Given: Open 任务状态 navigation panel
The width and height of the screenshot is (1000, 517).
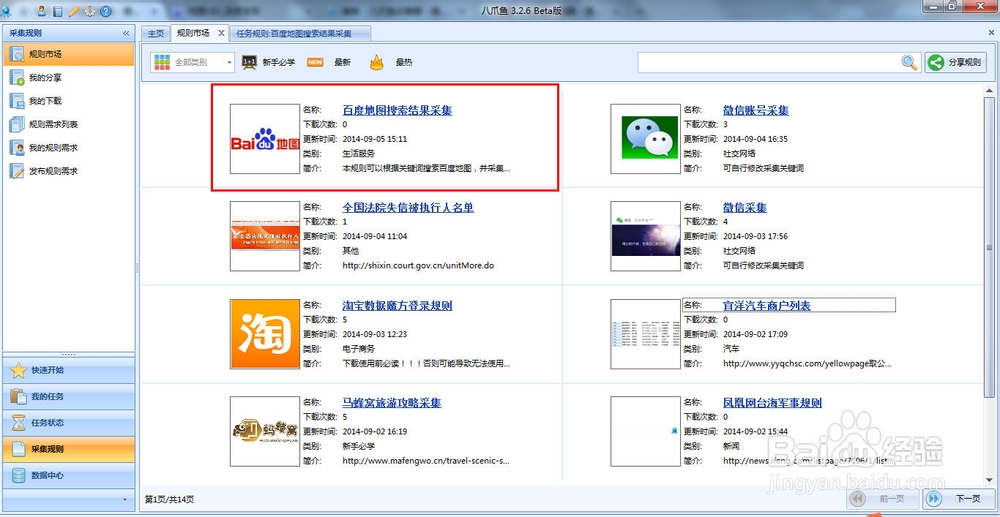Looking at the screenshot, I should coord(68,423).
